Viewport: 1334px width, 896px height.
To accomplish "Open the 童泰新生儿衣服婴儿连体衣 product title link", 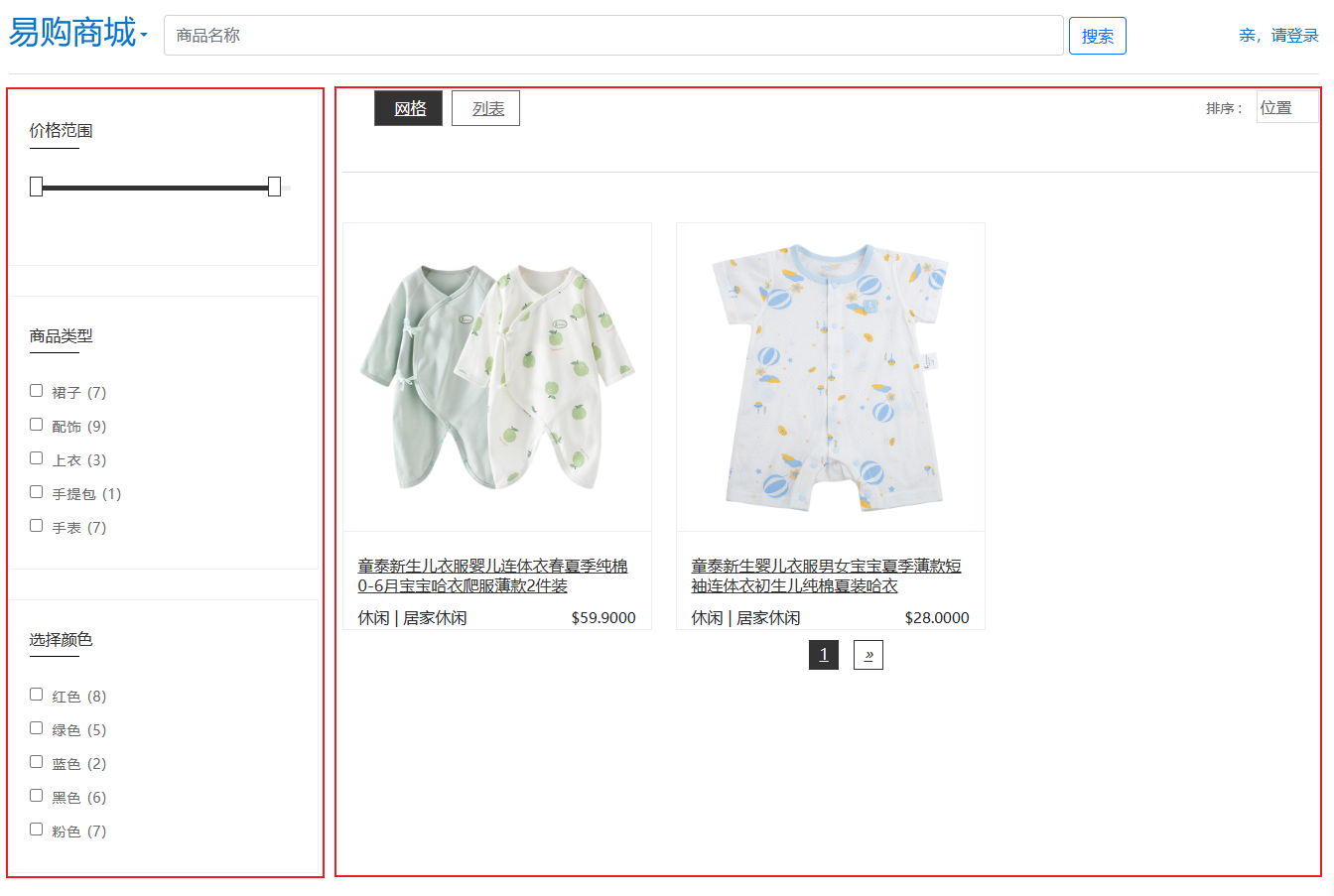I will point(492,576).
